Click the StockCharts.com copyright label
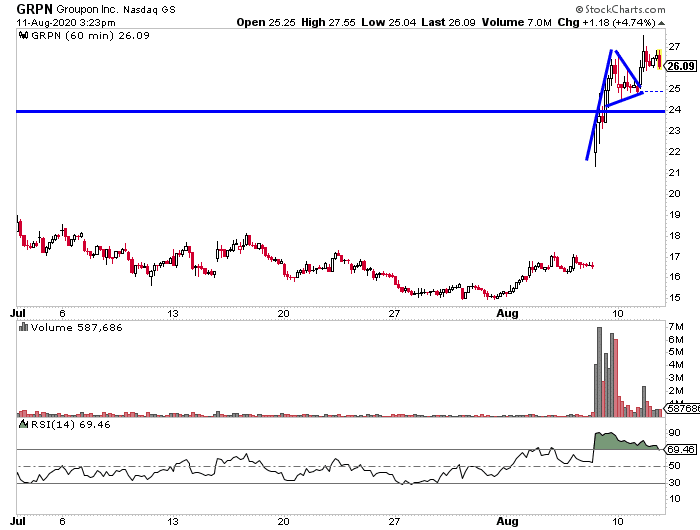Screen dimensions: 700x530 click(x=621, y=9)
